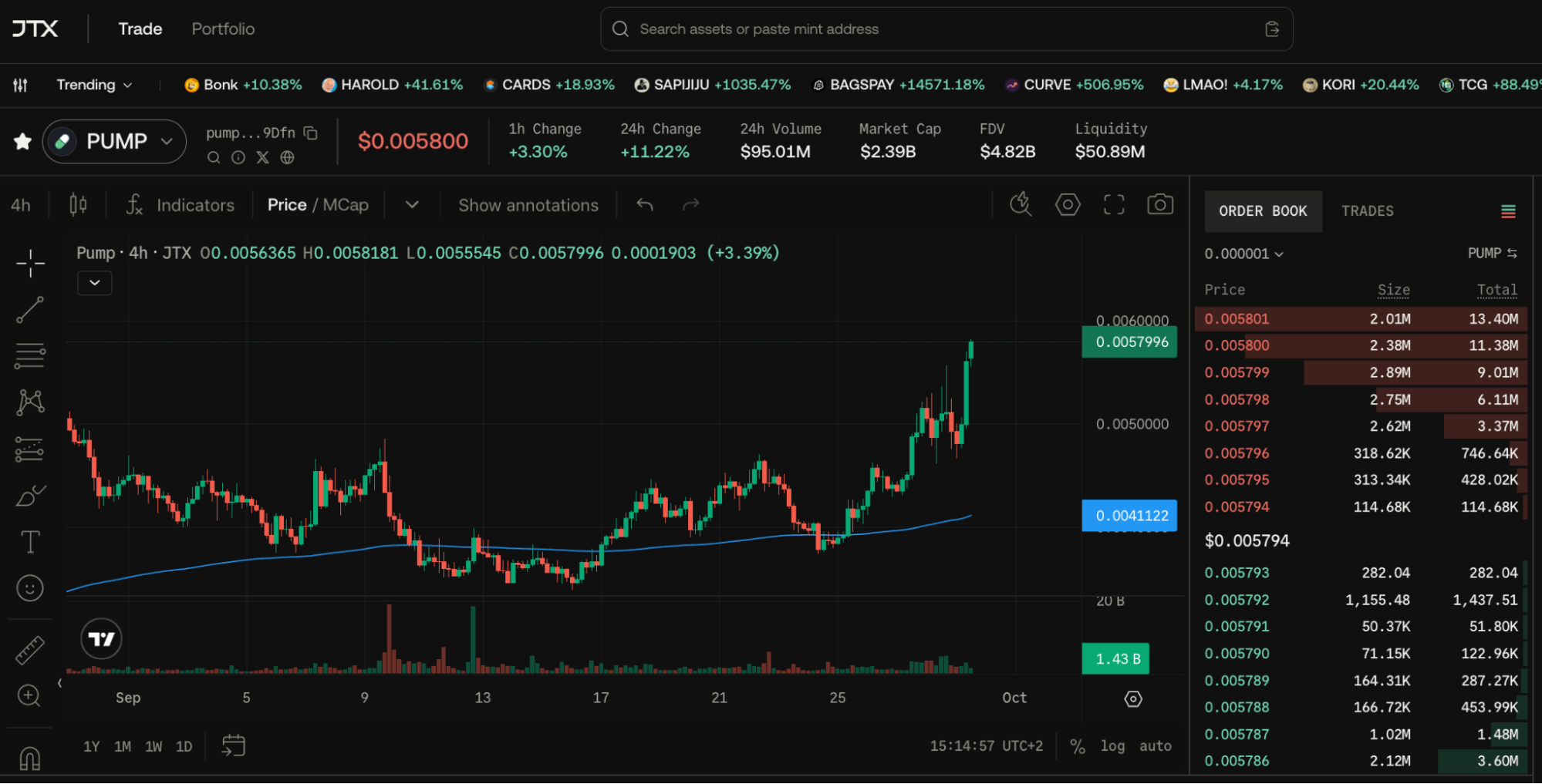This screenshot has width=1542, height=784.
Task: Open the go-to-date calendar icon
Action: tap(233, 745)
